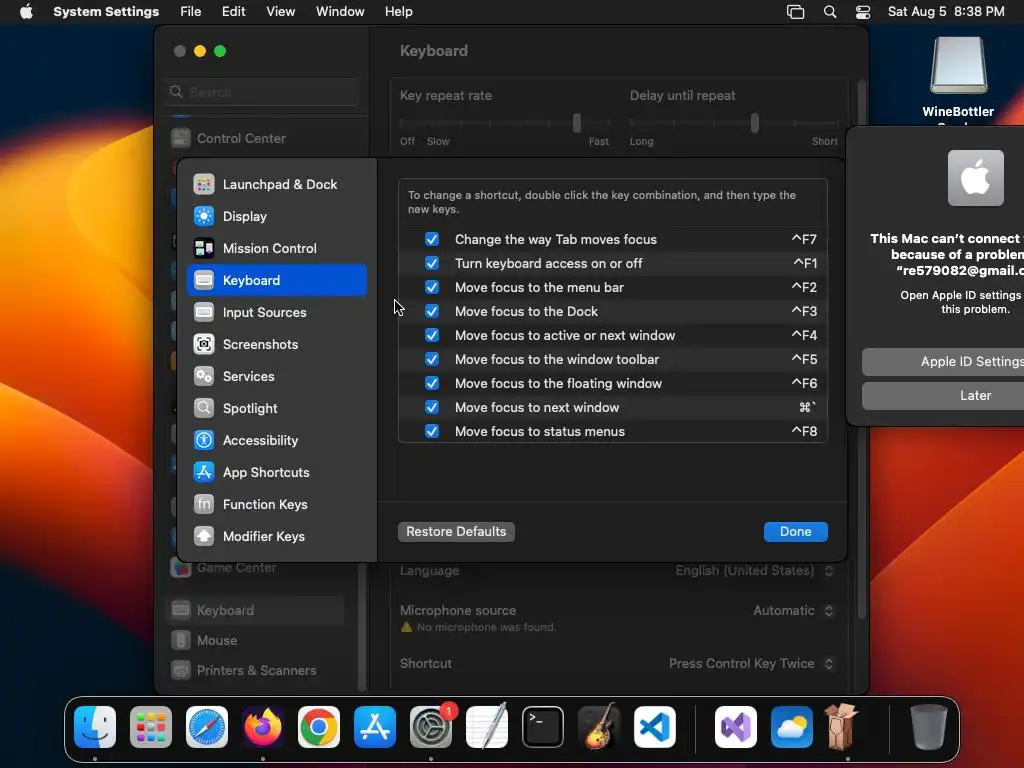The image size is (1024, 768).
Task: Uncheck Move focus to status menus
Action: [432, 431]
